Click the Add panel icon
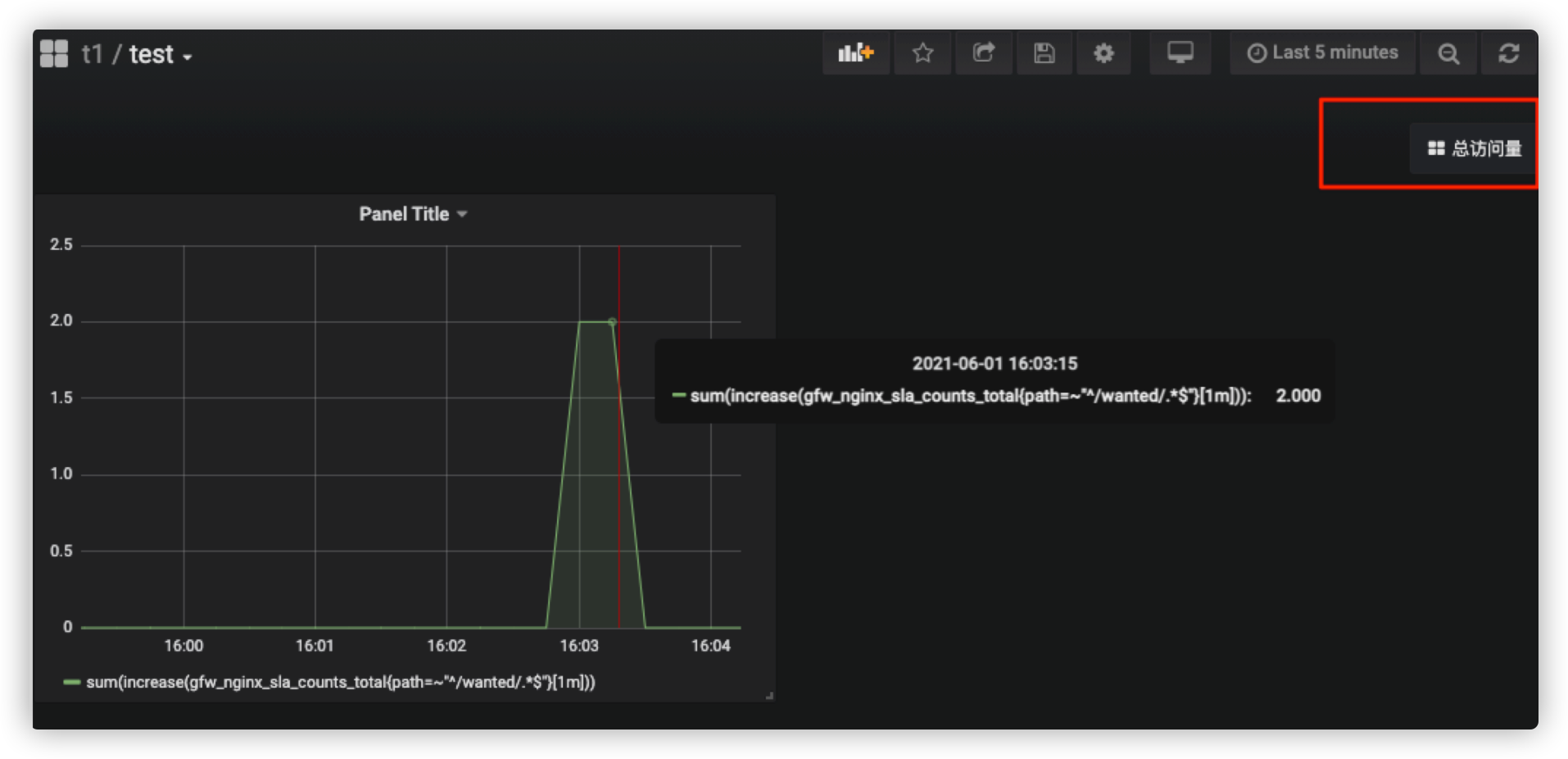This screenshot has width=1568, height=759. pyautogui.click(x=856, y=53)
